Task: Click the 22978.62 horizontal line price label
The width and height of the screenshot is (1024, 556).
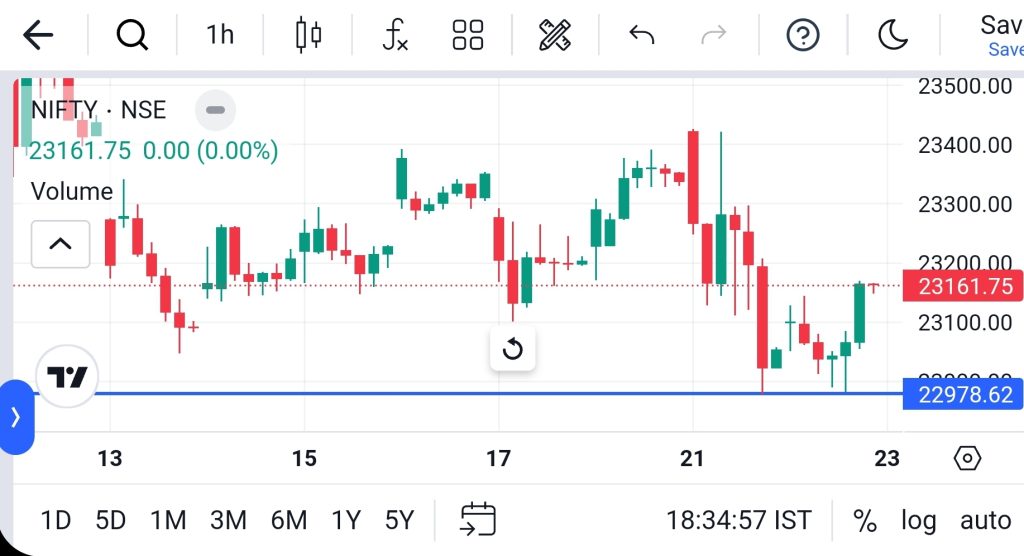Action: (960, 395)
